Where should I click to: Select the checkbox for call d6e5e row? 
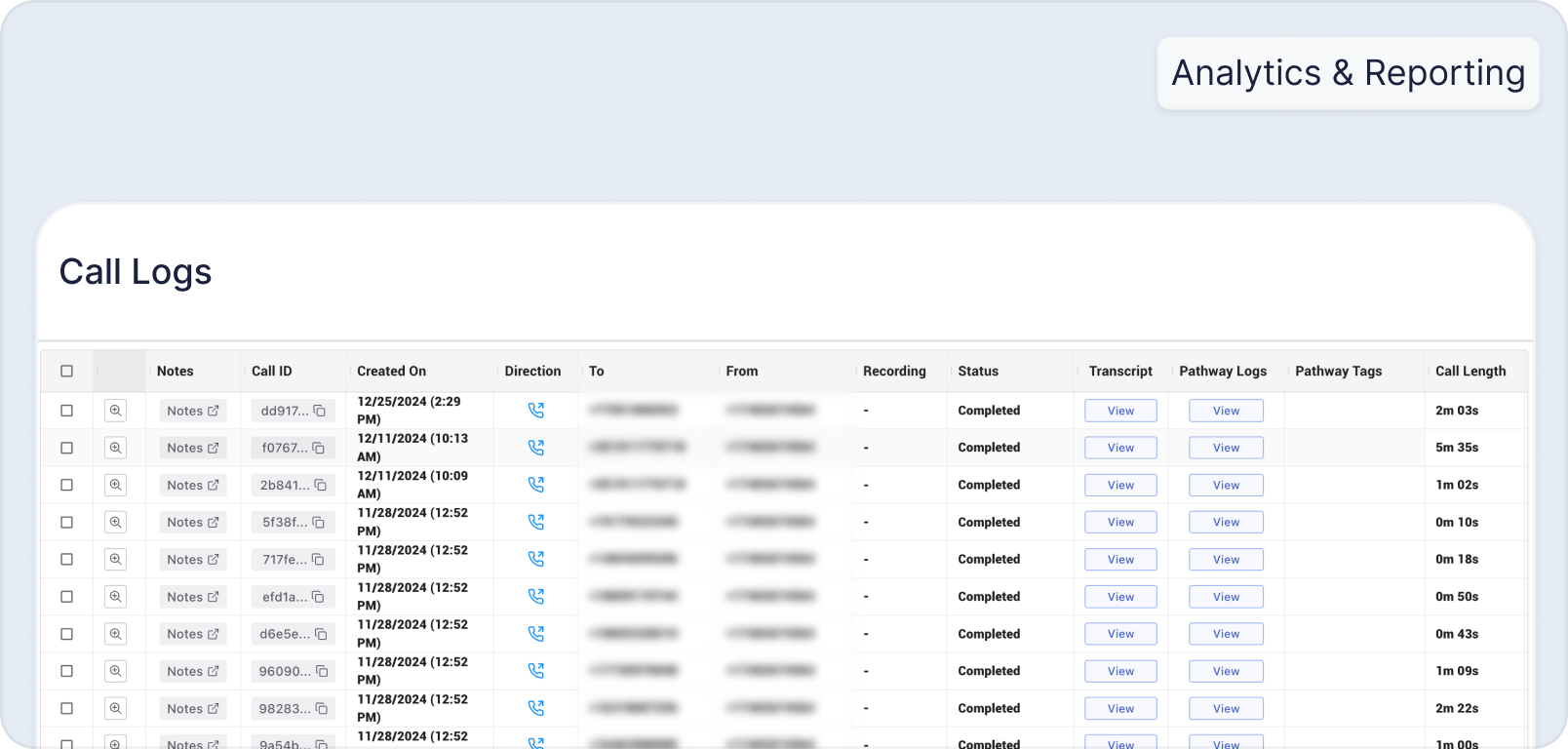click(x=67, y=634)
